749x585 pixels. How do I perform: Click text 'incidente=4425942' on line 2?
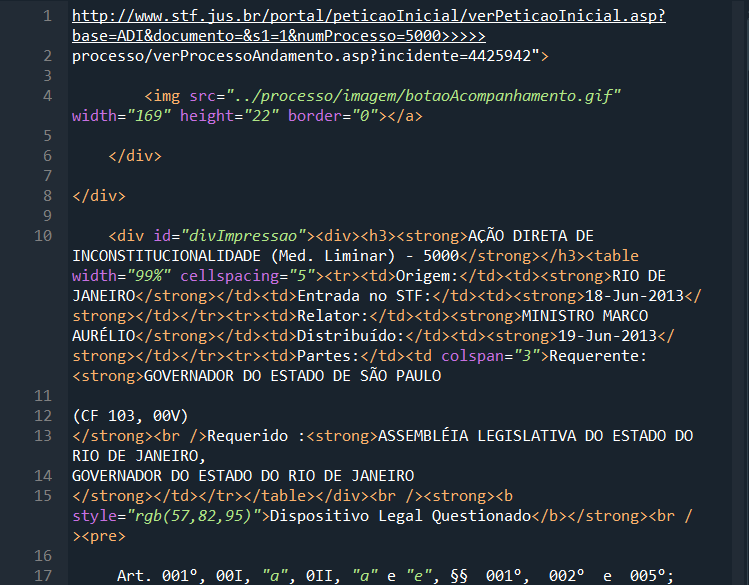point(454,56)
